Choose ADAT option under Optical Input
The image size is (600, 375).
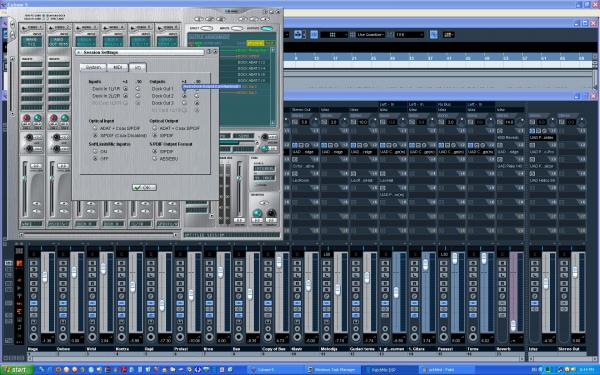tap(95, 128)
